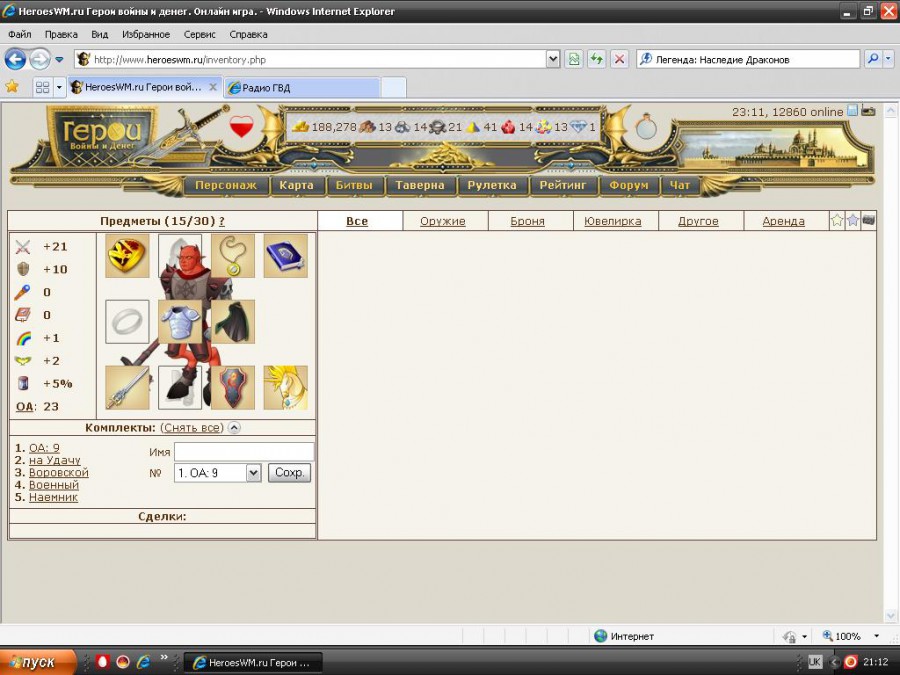Click the Пуск Start button

(x=38, y=662)
